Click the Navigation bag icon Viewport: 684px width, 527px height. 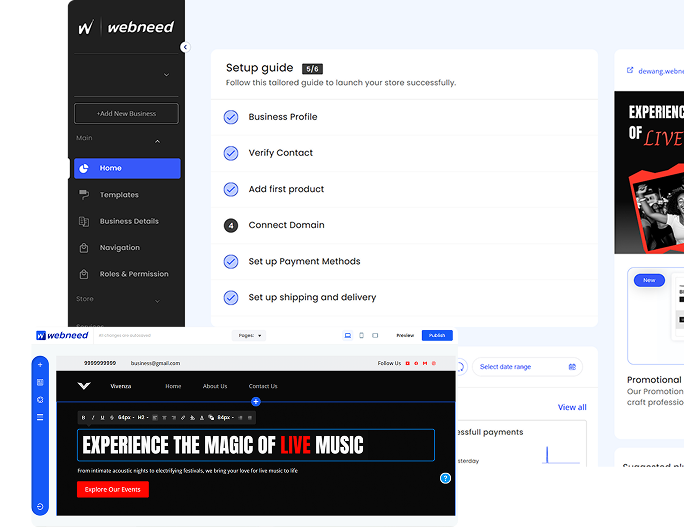[84, 248]
